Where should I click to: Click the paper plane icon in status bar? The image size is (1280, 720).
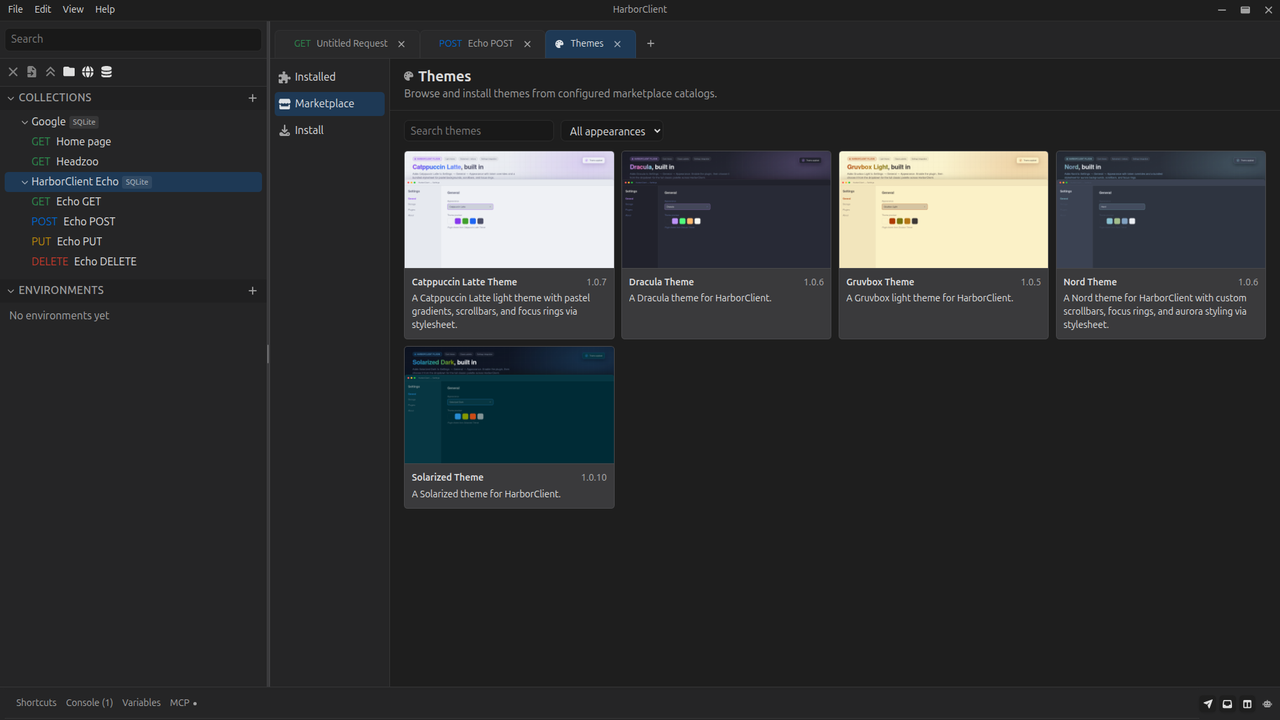click(1208, 704)
